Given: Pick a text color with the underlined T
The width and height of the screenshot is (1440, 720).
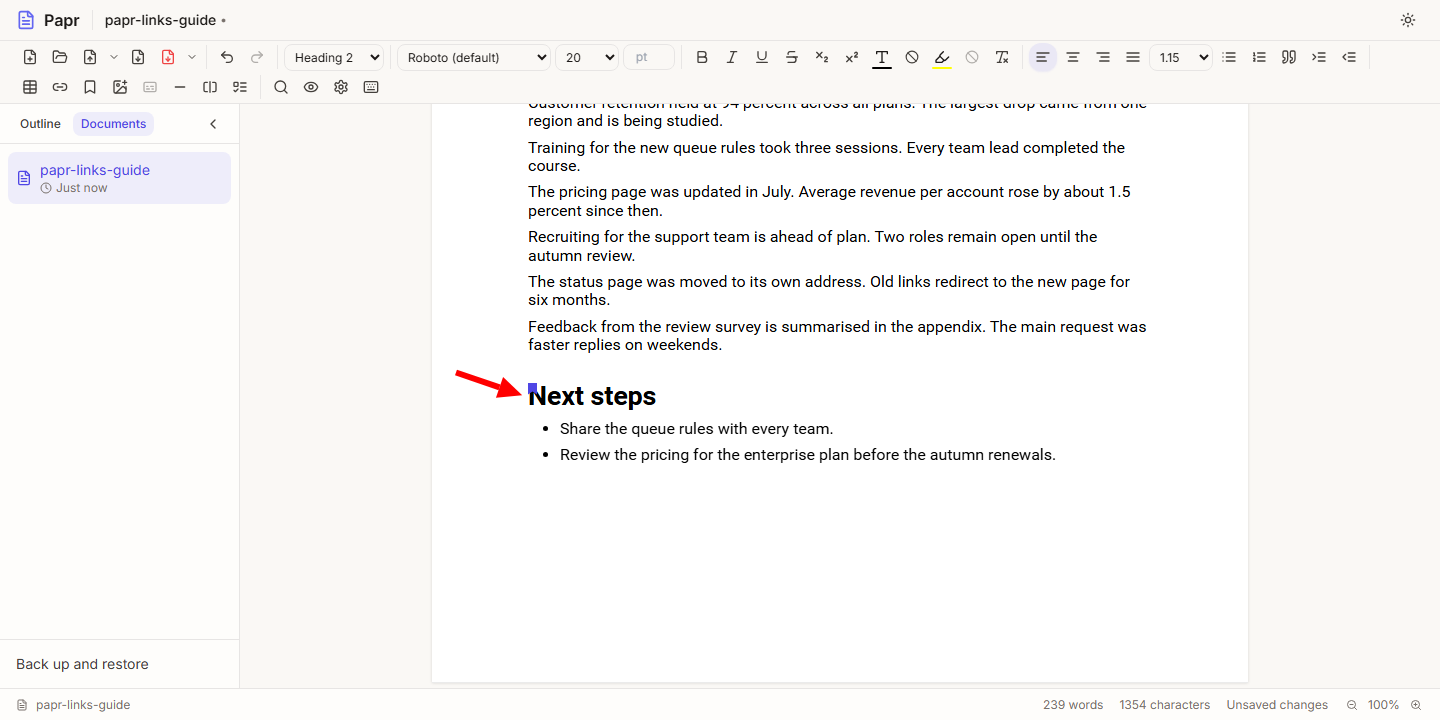Looking at the screenshot, I should pos(882,57).
